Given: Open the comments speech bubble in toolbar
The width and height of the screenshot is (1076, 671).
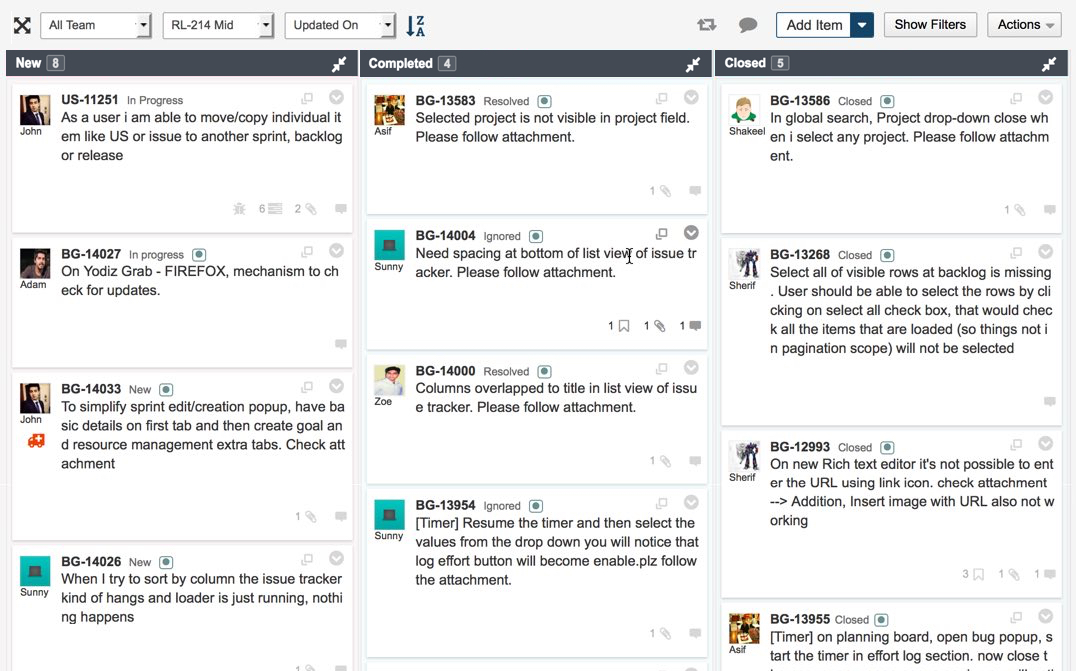Looking at the screenshot, I should point(747,25).
